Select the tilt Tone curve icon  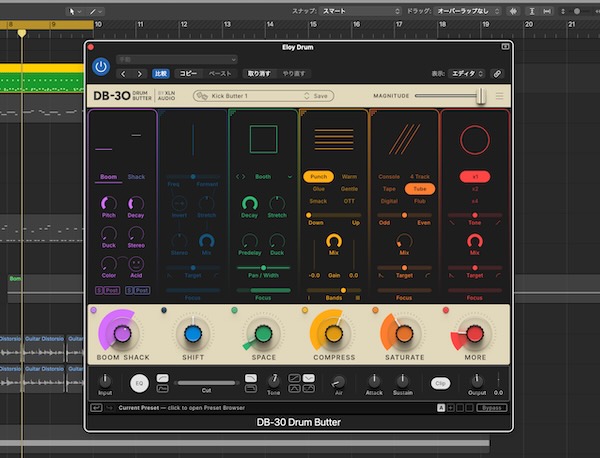click(294, 378)
